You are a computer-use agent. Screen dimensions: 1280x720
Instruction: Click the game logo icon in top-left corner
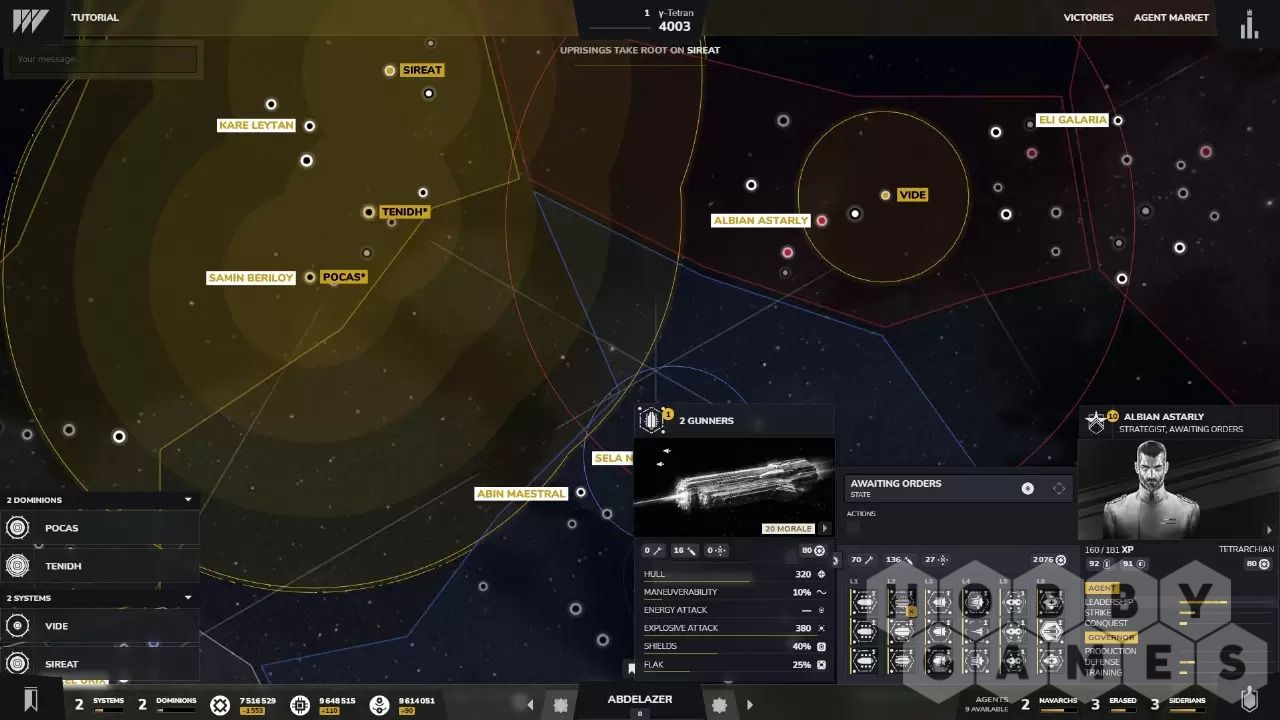tap(30, 21)
